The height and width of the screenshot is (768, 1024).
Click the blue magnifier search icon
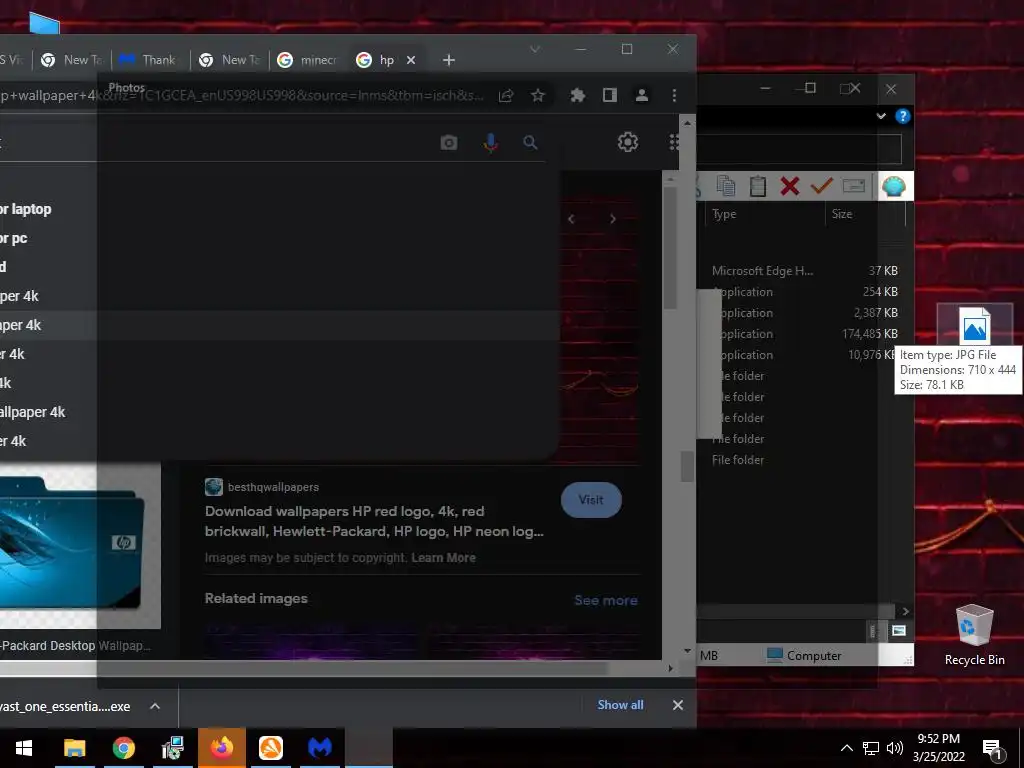click(530, 142)
